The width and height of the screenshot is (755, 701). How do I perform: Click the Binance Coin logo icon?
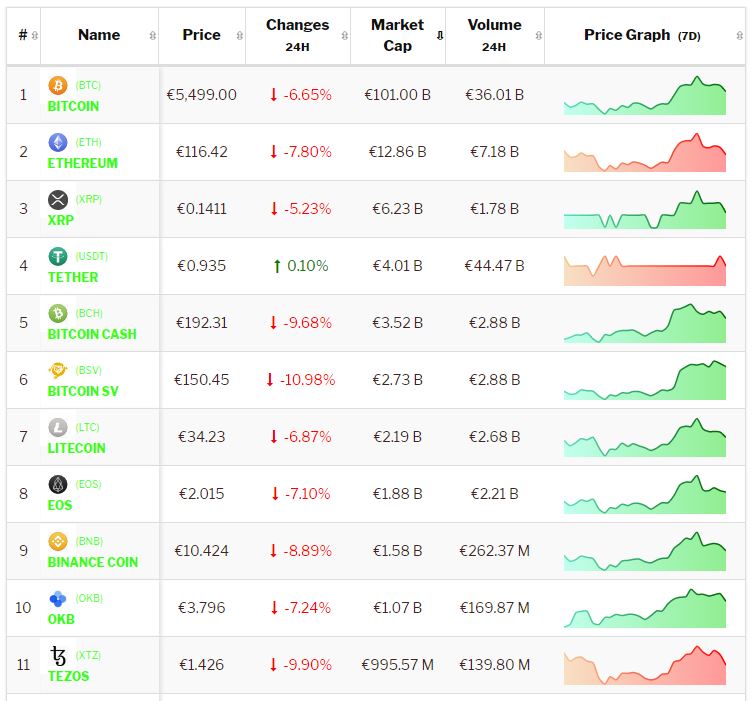58,542
